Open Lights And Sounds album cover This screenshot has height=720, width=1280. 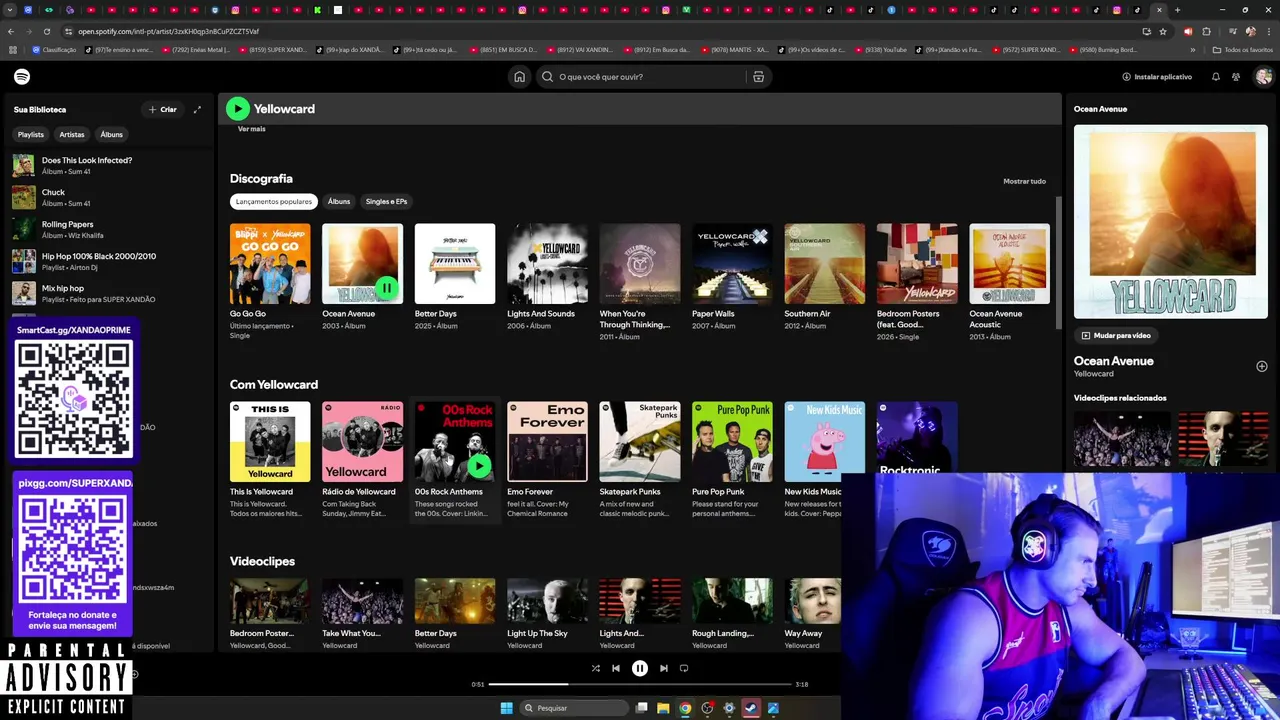547,263
